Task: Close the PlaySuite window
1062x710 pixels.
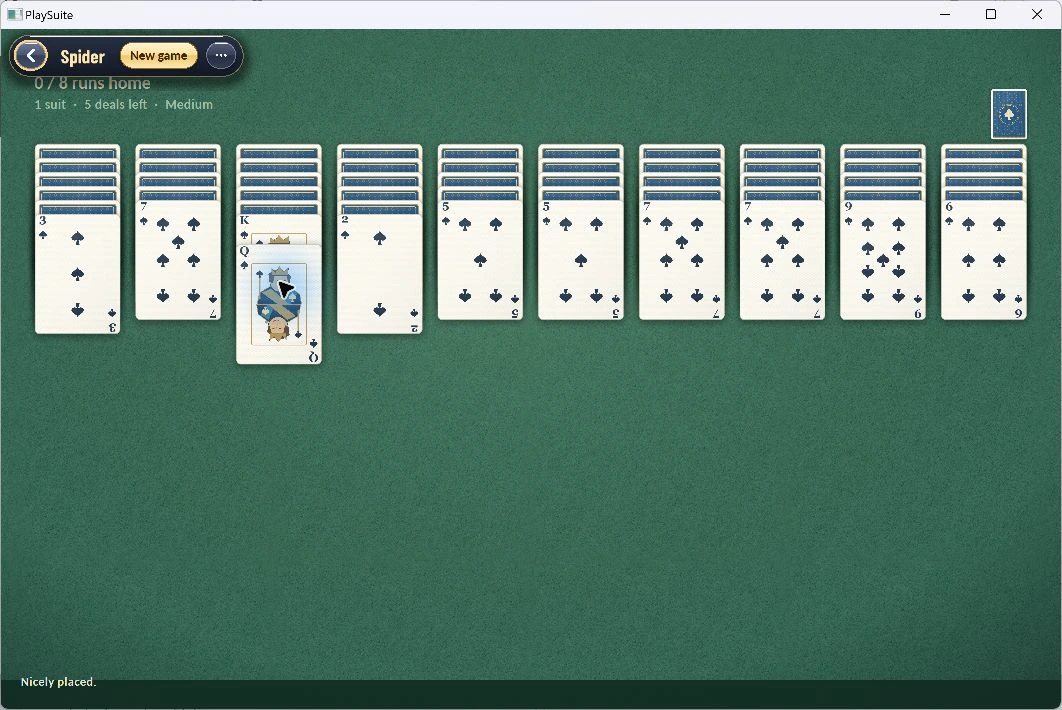Action: tap(1037, 14)
